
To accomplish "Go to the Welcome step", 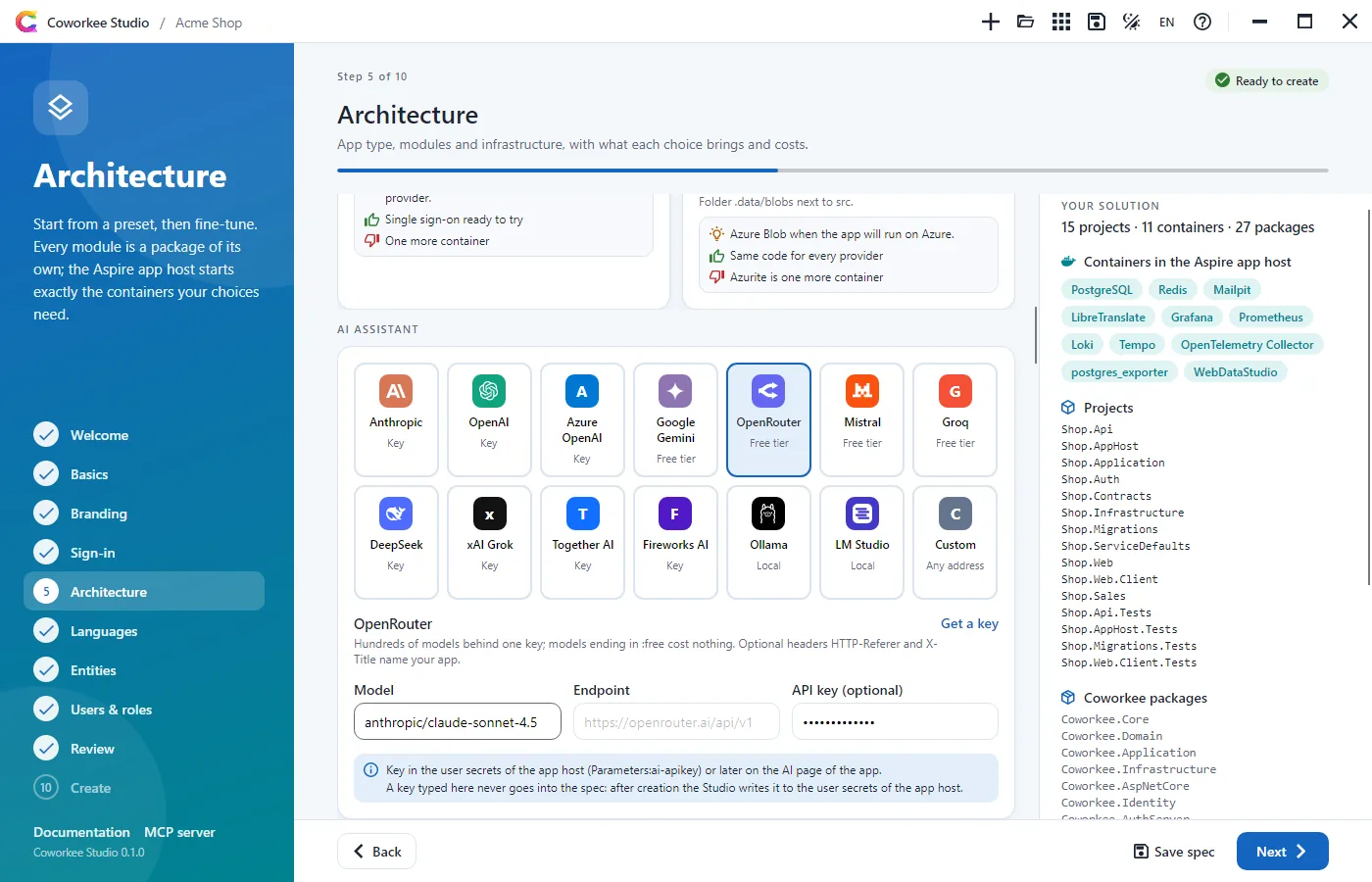I will point(144,435).
